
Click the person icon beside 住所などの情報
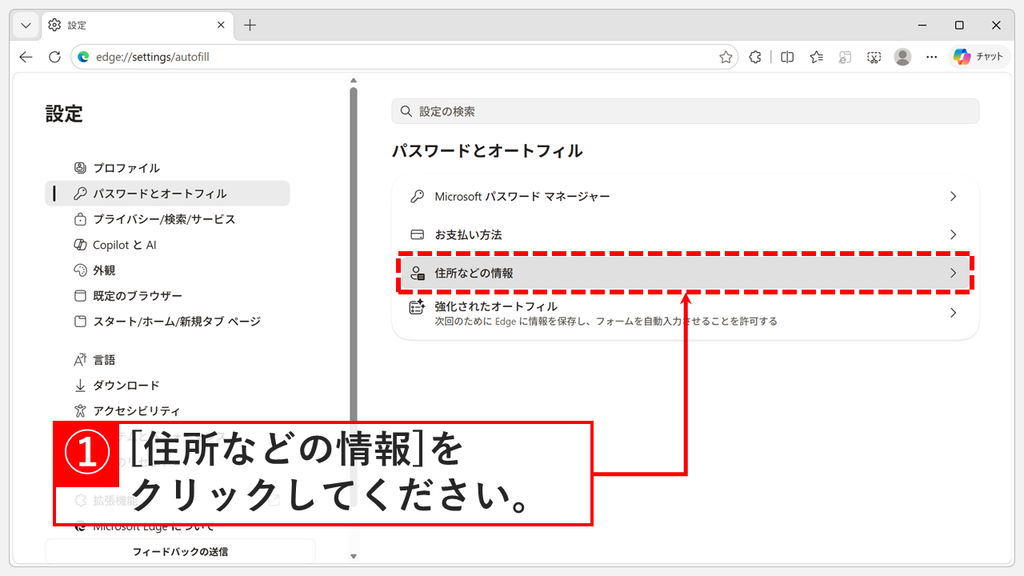[417, 273]
